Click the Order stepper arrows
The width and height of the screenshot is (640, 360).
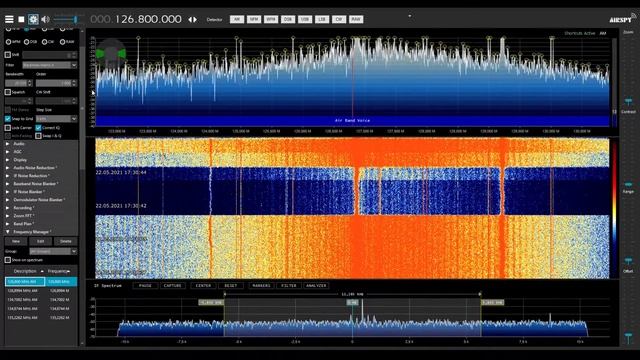74,83
